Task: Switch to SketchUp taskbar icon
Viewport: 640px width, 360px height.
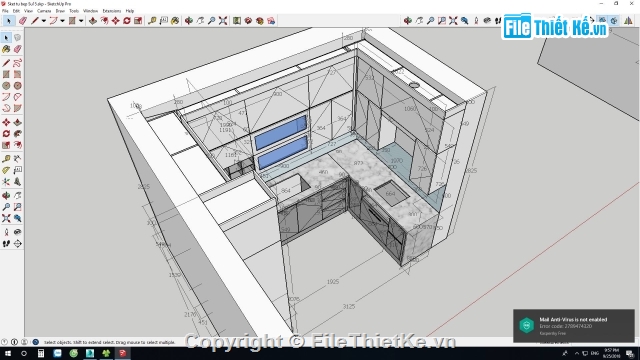Action: coord(122,353)
